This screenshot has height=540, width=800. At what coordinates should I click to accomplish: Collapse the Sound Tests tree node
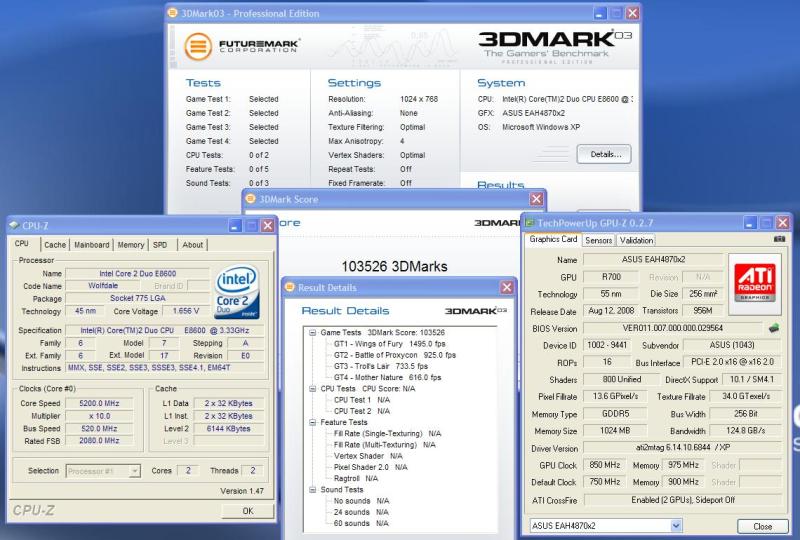[x=312, y=489]
